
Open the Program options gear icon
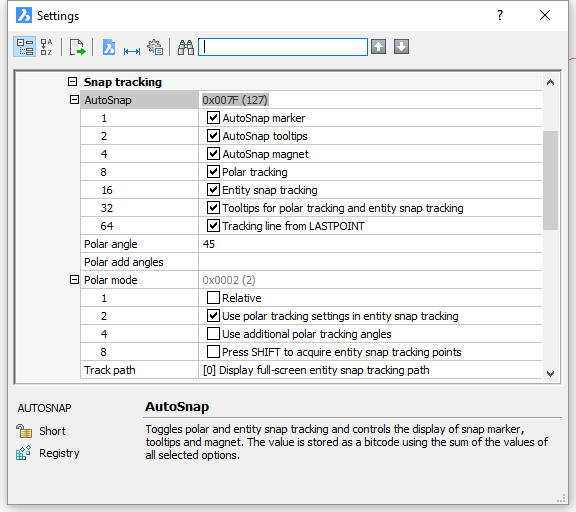coord(155,47)
